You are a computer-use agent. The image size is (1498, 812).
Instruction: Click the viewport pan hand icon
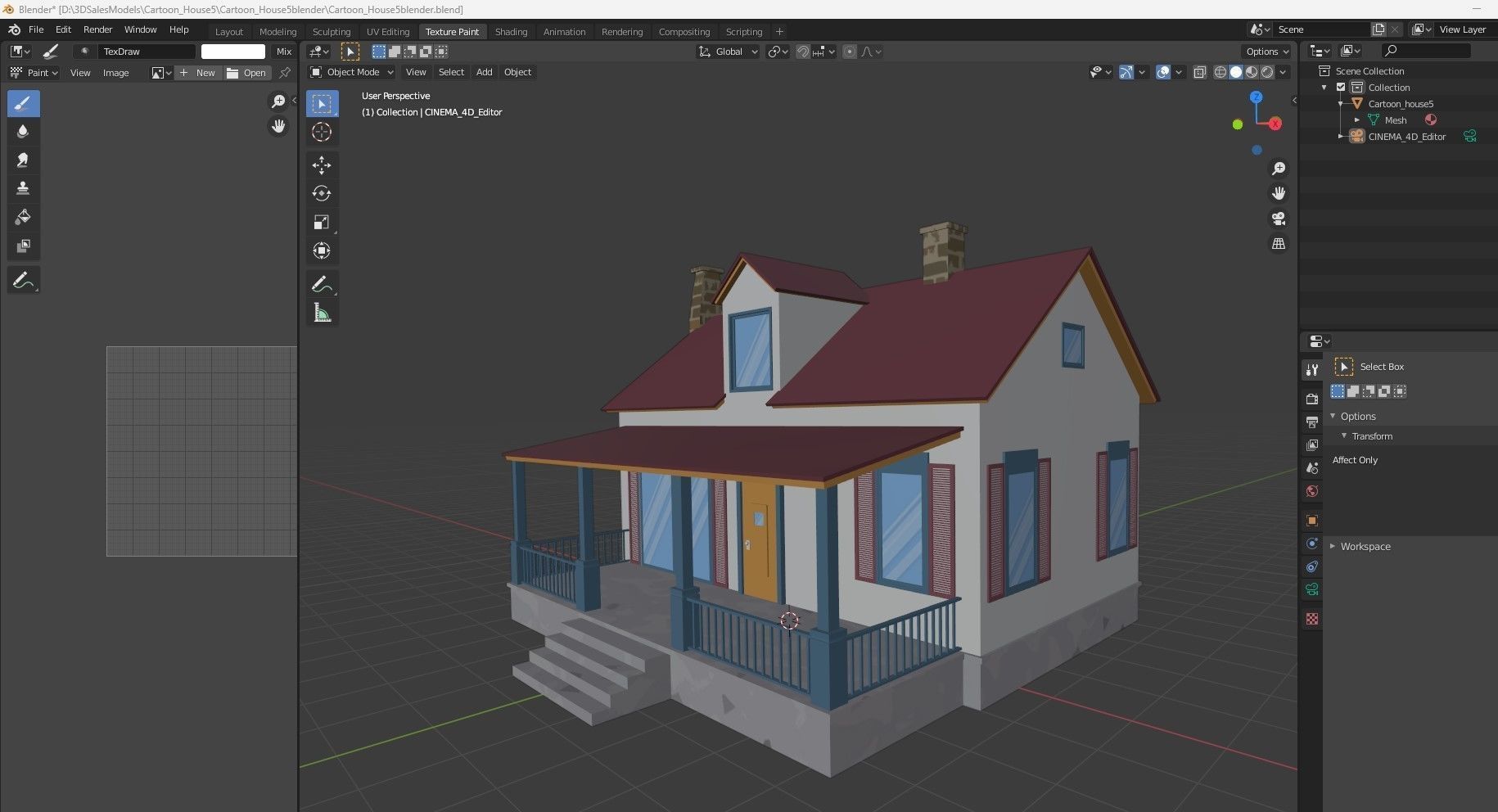tap(1278, 194)
